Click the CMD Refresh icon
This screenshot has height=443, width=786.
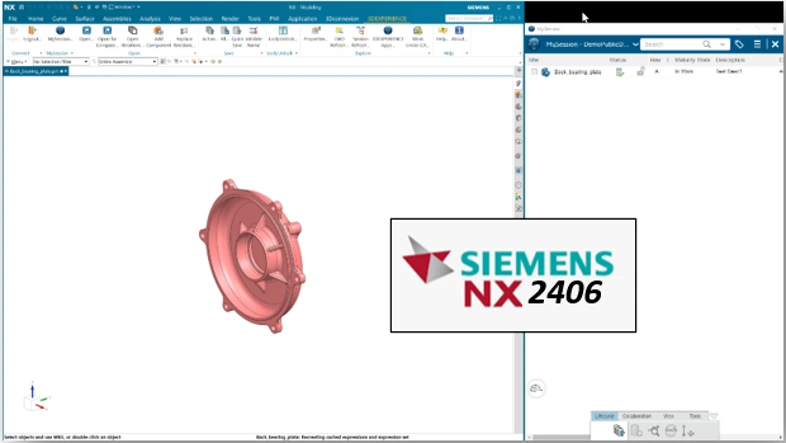pyautogui.click(x=339, y=31)
